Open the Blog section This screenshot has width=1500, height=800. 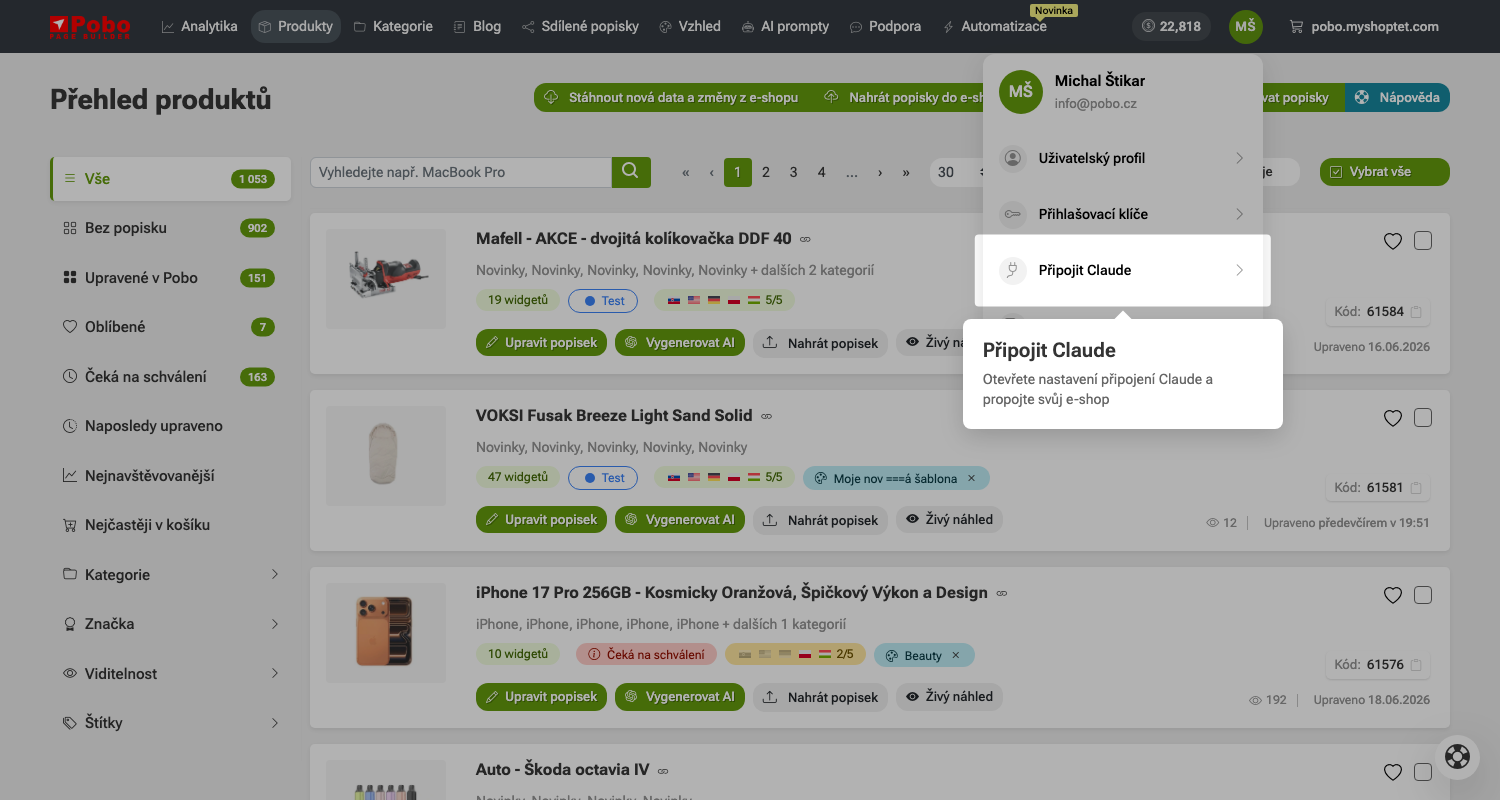pos(477,26)
